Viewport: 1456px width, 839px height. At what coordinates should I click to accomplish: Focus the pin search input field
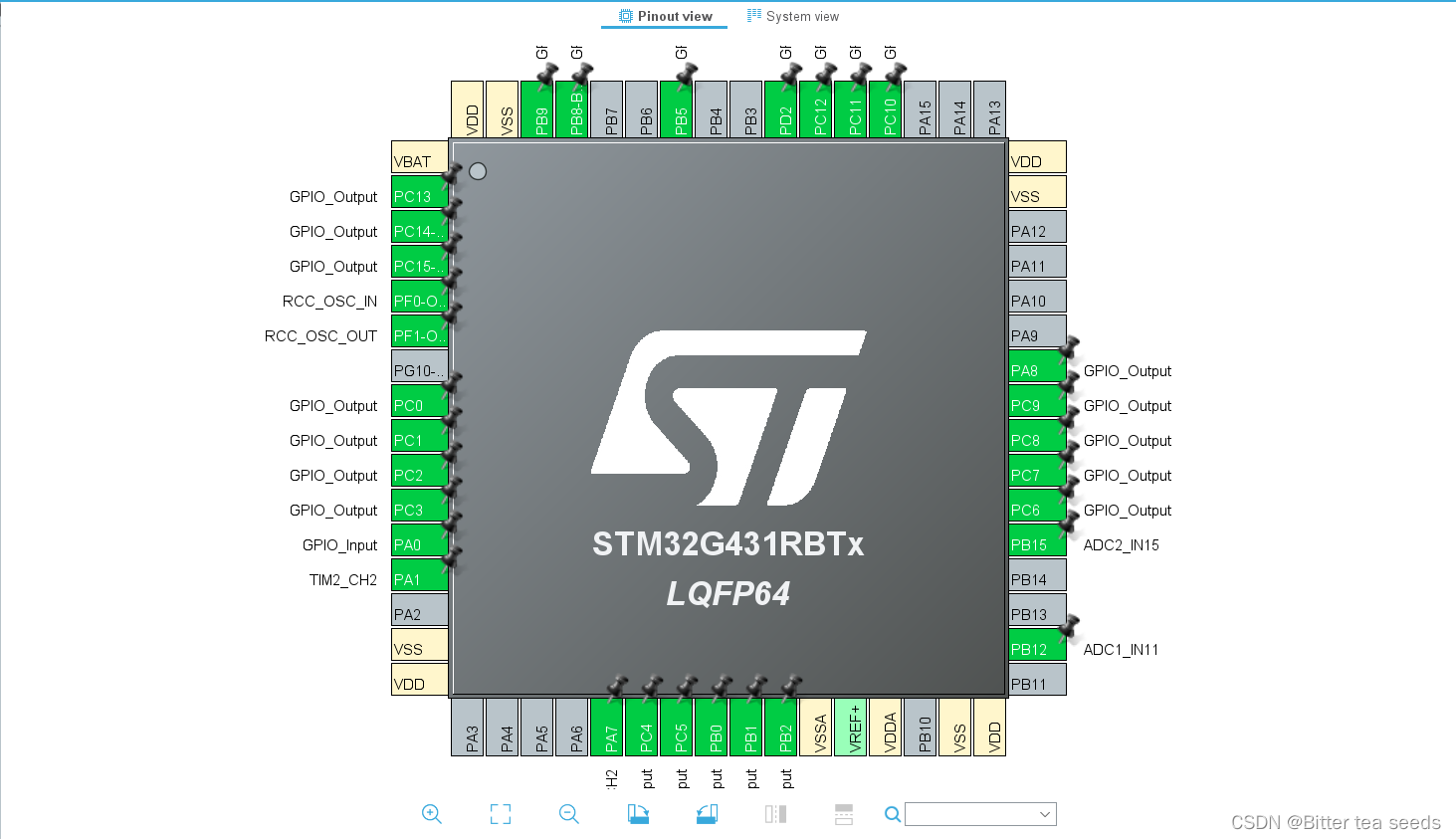click(980, 814)
